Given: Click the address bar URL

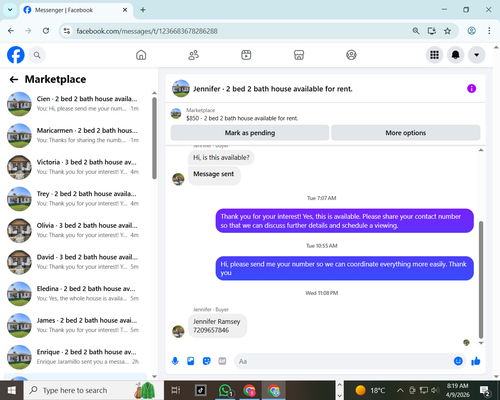Looking at the screenshot, I should point(147,31).
